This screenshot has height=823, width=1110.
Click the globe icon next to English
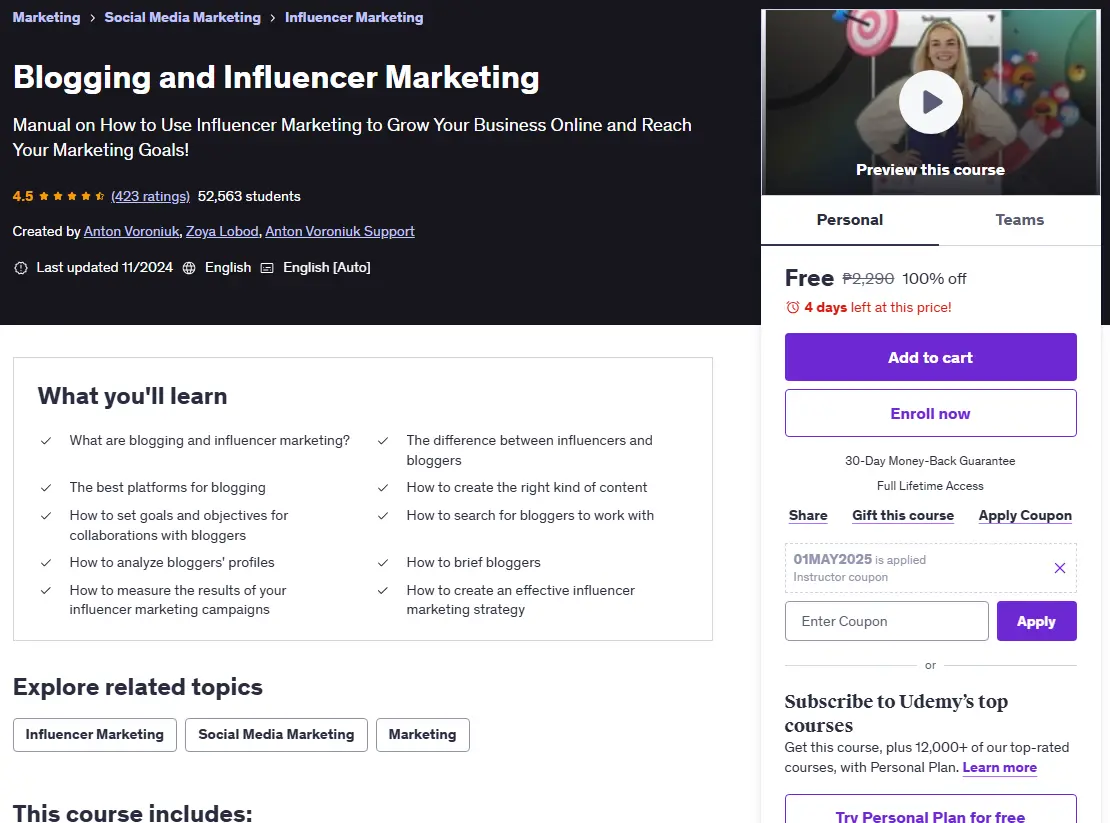click(189, 267)
